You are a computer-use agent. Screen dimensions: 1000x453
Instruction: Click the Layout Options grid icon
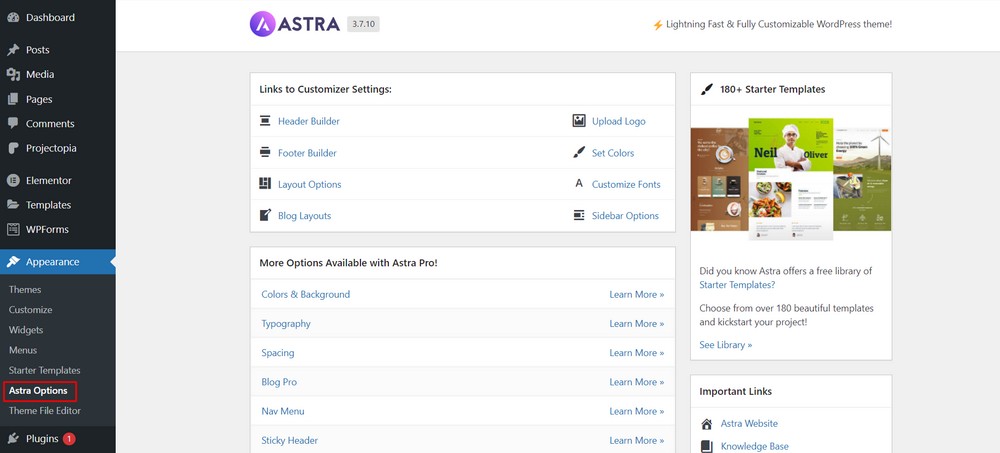[265, 184]
